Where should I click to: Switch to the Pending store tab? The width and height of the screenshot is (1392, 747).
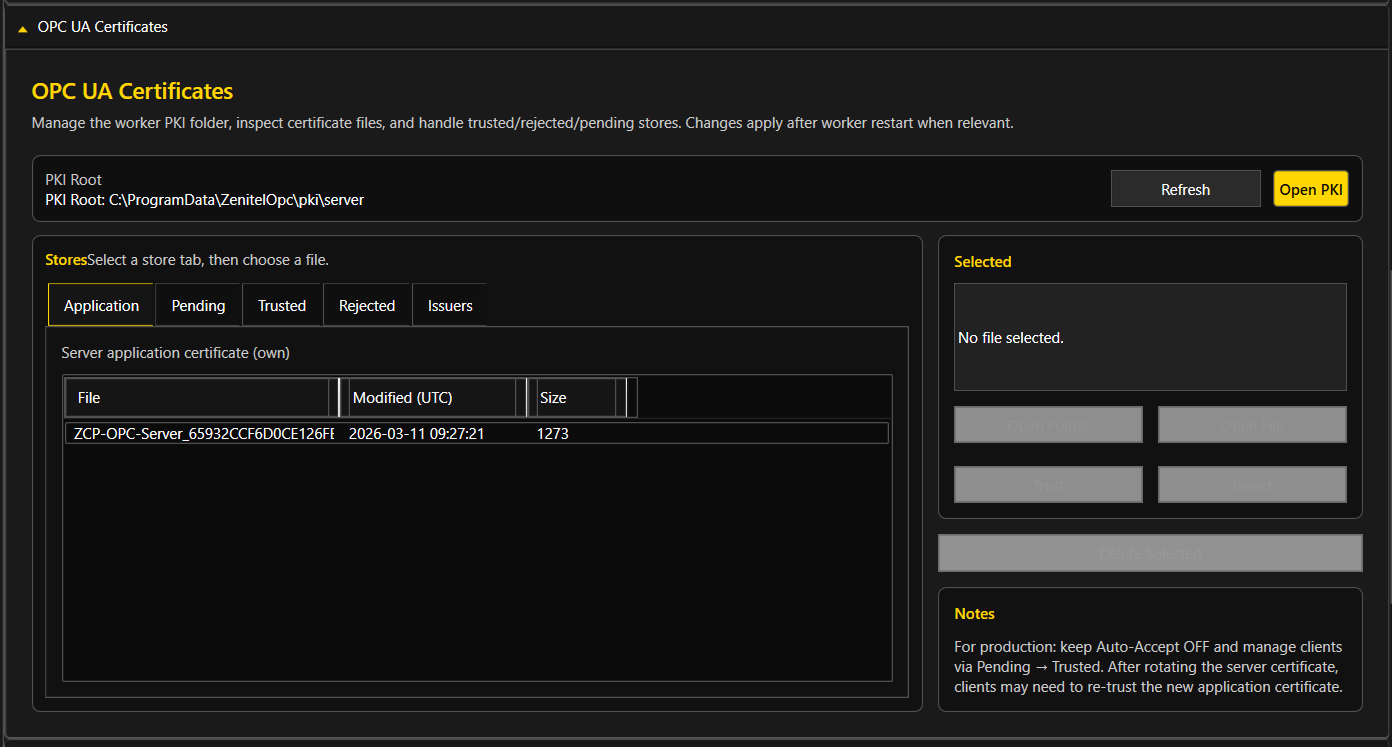tap(198, 306)
